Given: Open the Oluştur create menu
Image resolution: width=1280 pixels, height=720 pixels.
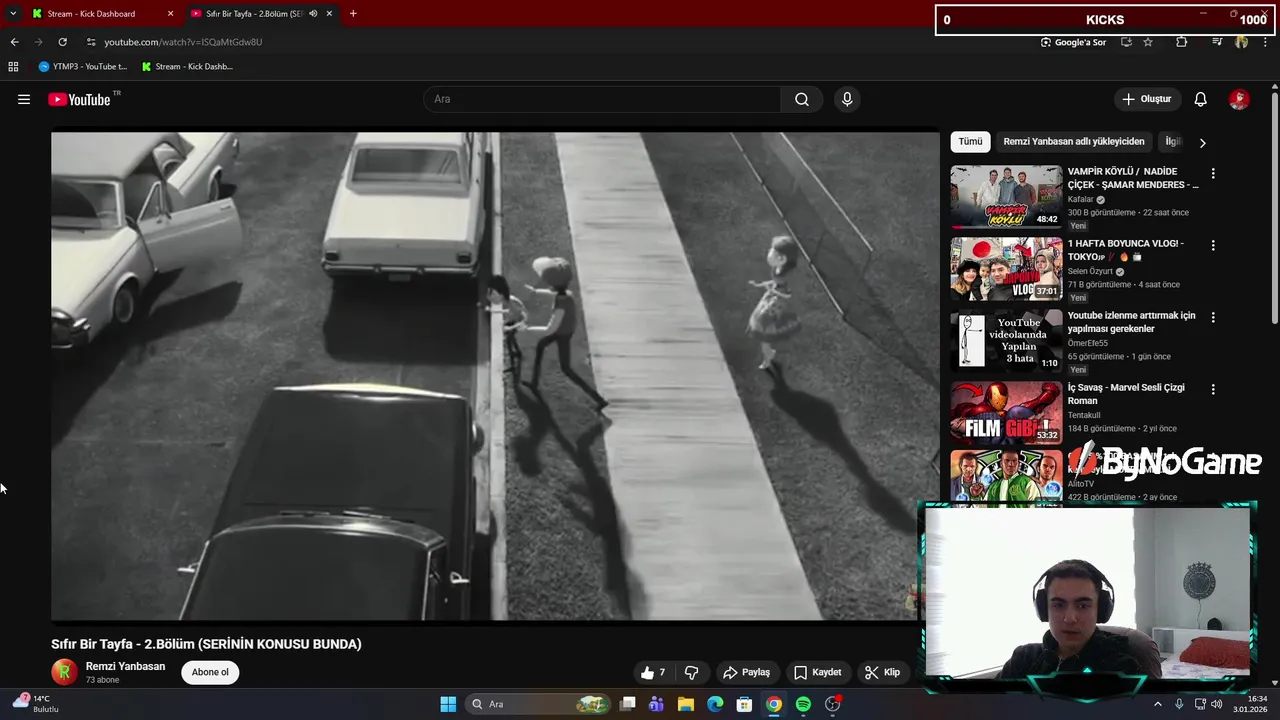Looking at the screenshot, I should point(1146,99).
